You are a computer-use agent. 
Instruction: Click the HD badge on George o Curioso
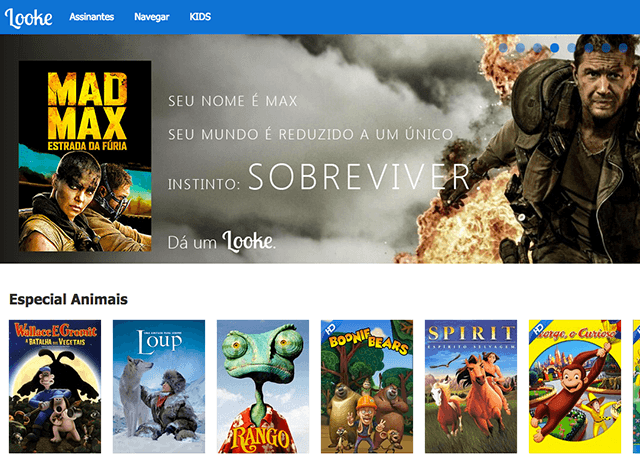point(537,328)
